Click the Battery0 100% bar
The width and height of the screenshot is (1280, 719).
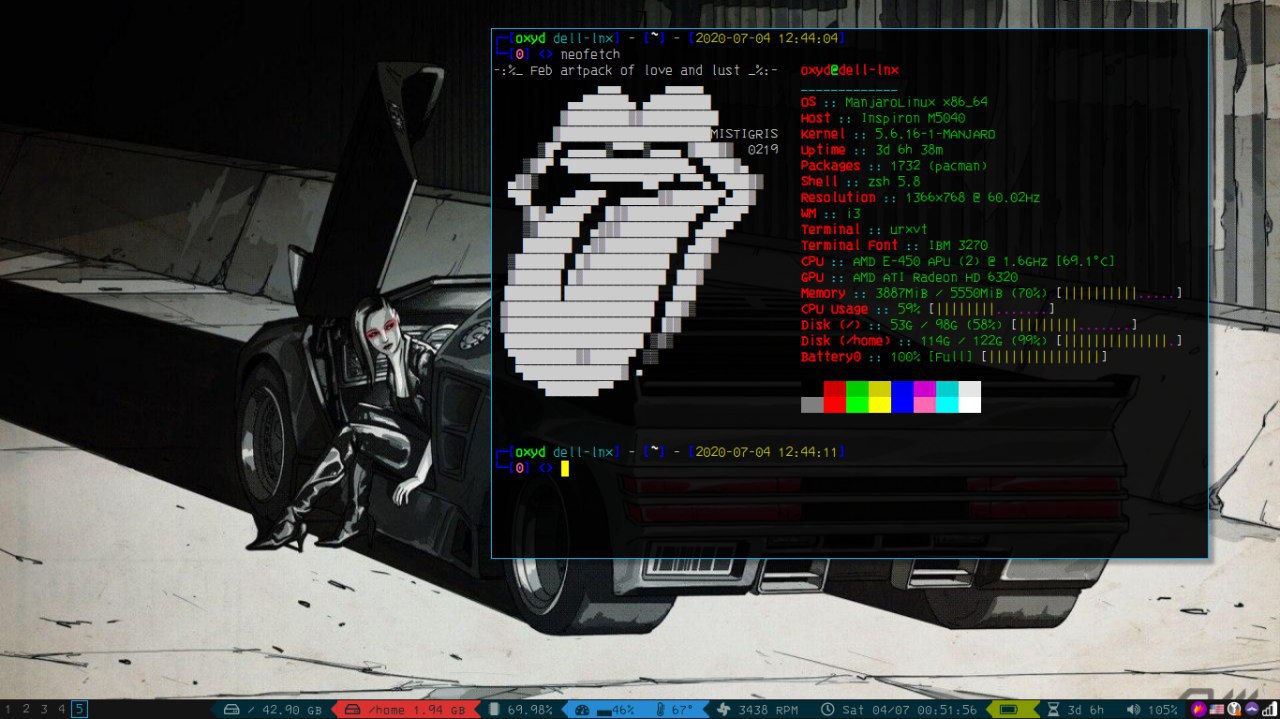(1044, 358)
